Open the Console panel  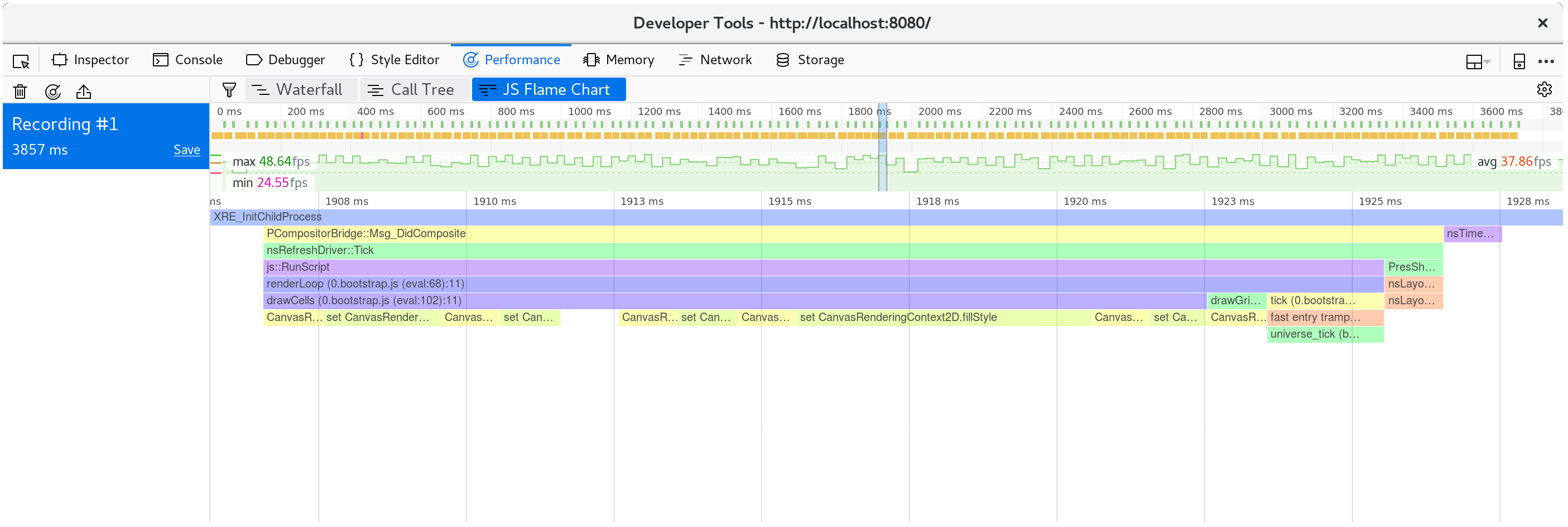(187, 59)
